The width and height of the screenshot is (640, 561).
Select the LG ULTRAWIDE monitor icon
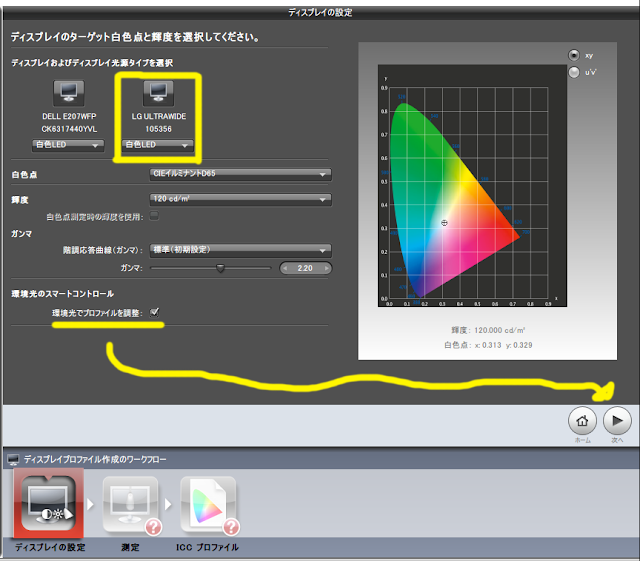click(x=158, y=93)
